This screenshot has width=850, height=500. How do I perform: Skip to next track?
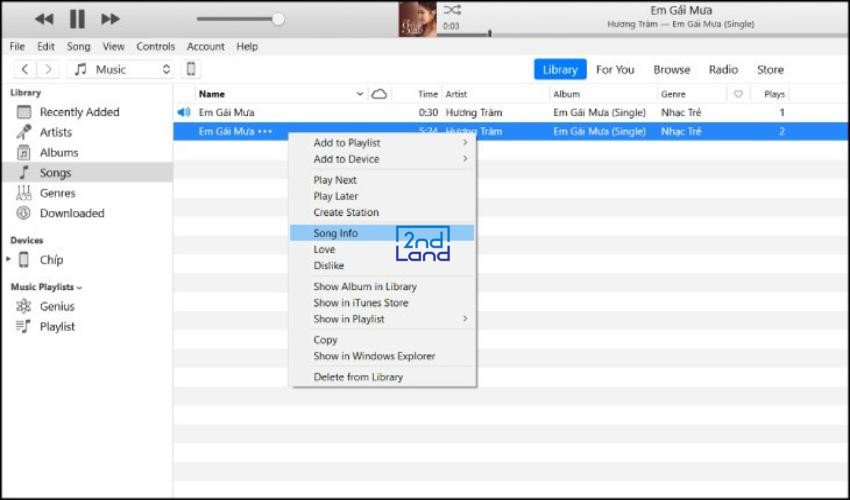click(110, 19)
